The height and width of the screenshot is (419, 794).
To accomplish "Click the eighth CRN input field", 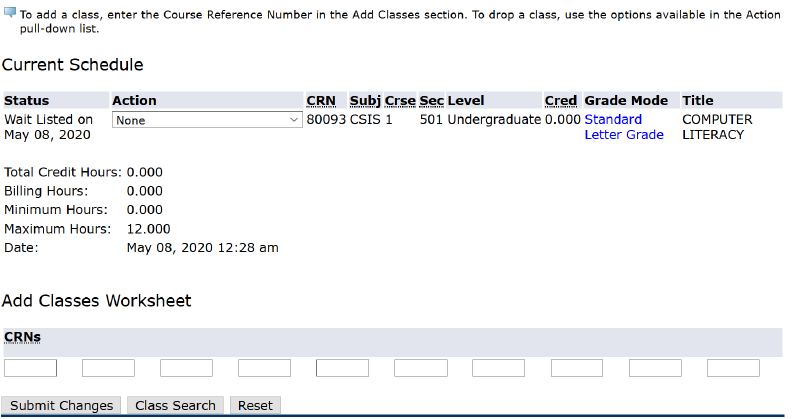I will pyautogui.click(x=577, y=368).
